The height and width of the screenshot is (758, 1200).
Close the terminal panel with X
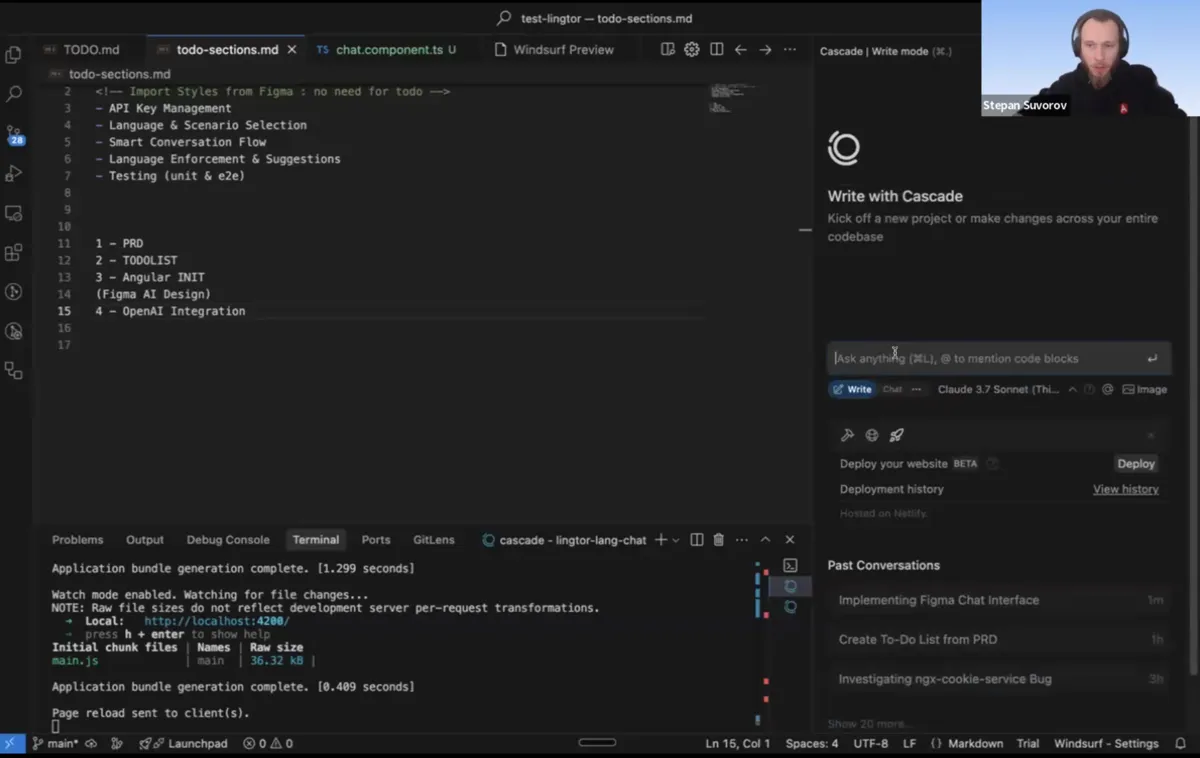[x=790, y=540]
